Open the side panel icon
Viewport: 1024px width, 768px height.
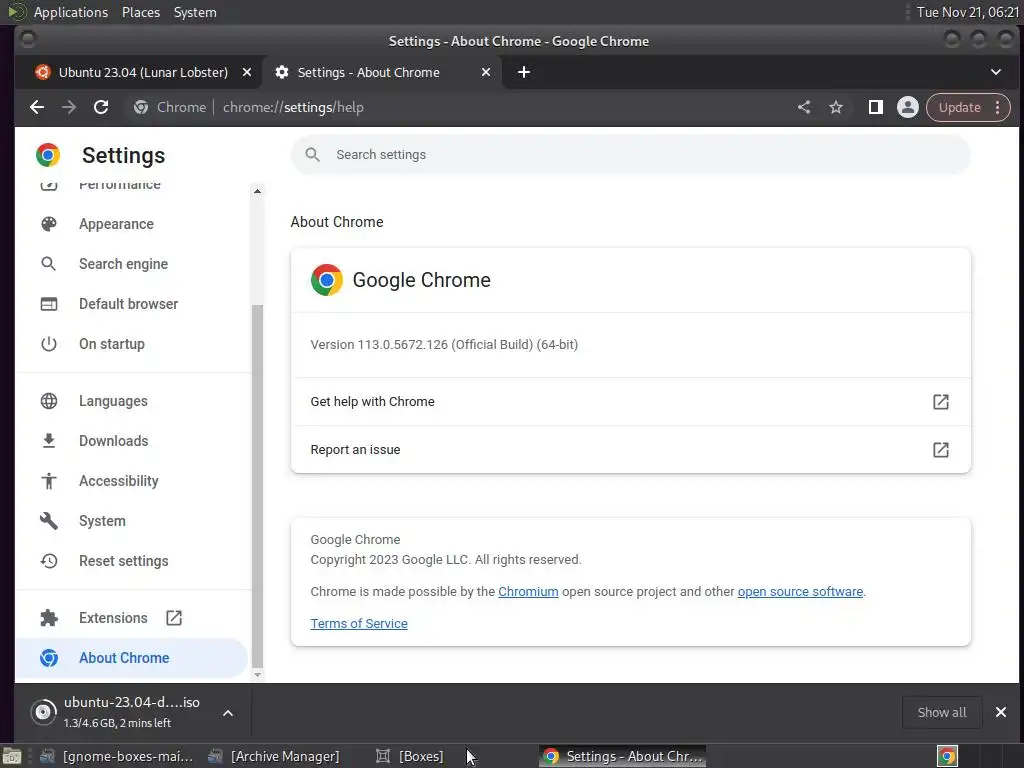click(x=876, y=107)
